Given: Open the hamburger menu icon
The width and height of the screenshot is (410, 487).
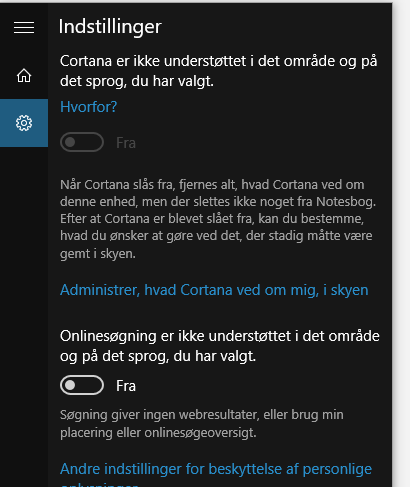Looking at the screenshot, I should (24, 27).
